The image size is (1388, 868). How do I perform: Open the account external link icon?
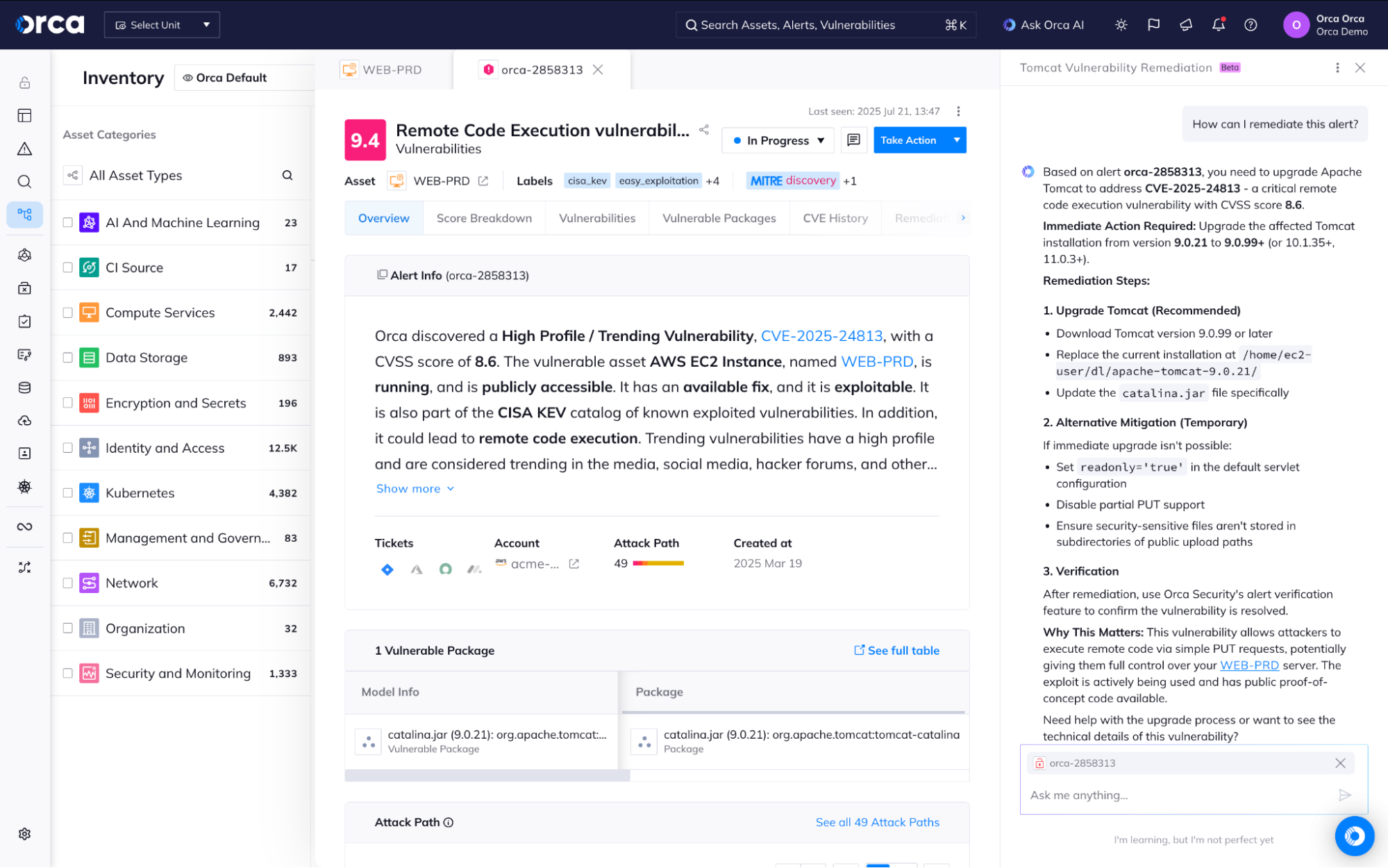574,564
